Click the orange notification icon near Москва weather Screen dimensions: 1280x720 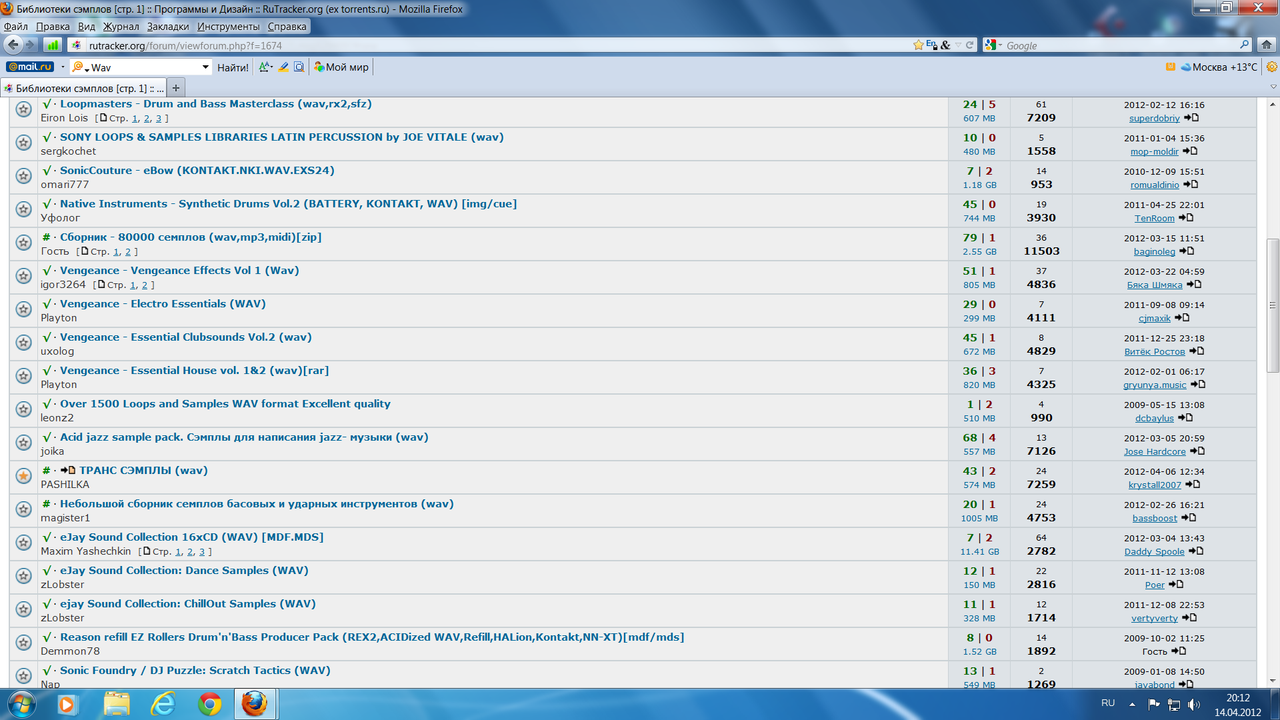[x=1170, y=67]
